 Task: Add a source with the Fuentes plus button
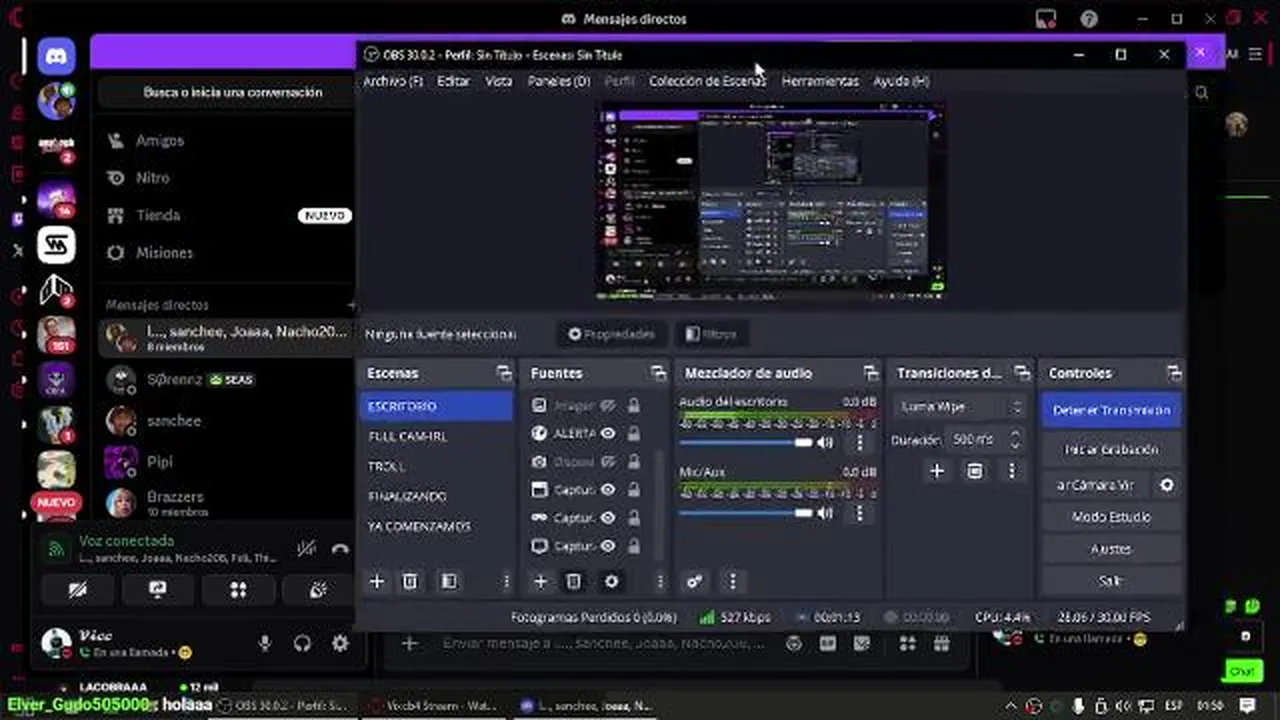(540, 581)
